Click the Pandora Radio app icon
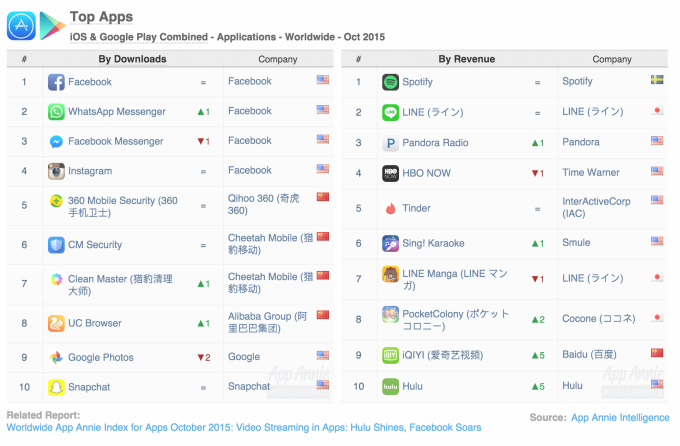 pos(390,143)
